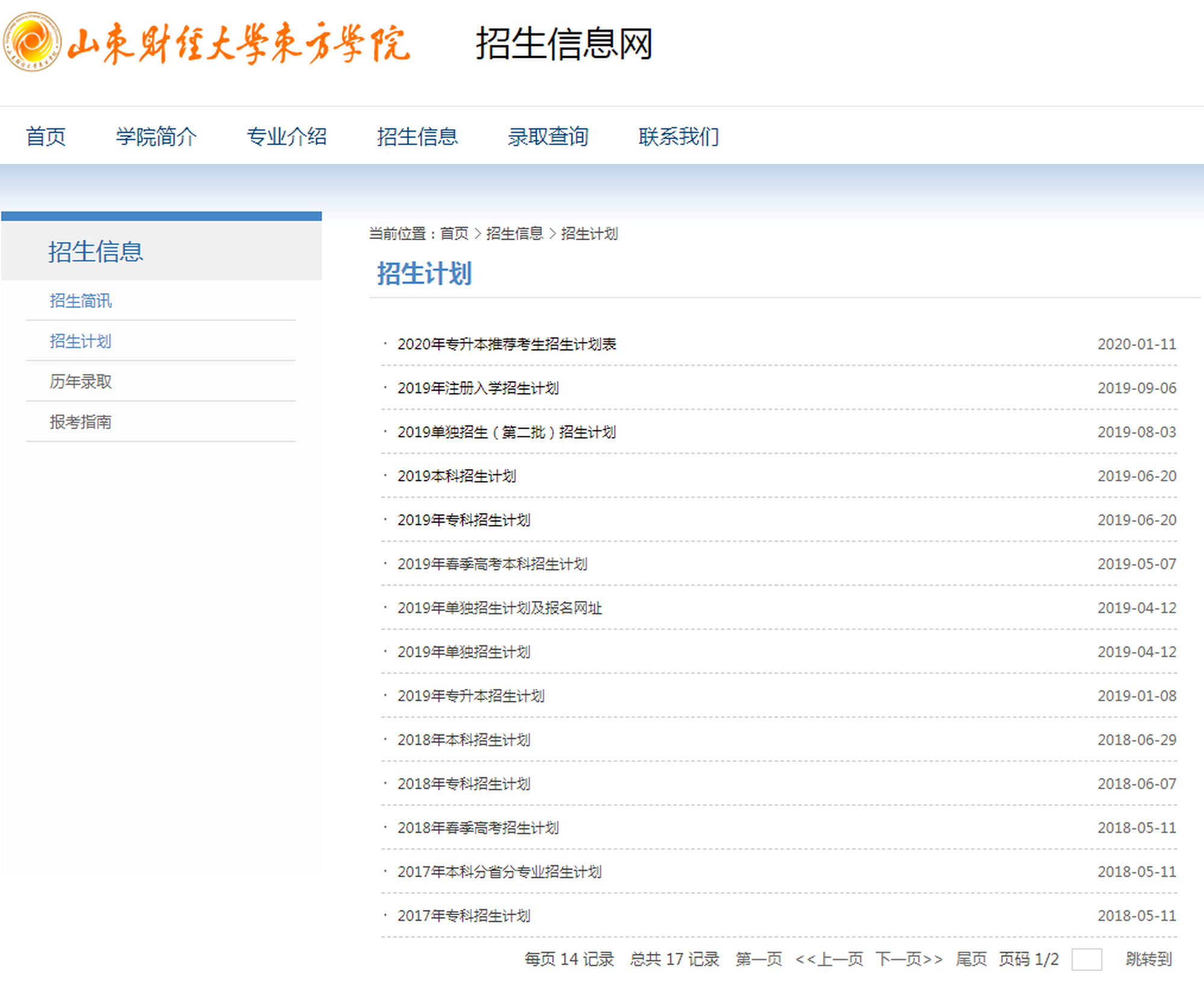Open 2017年专科招生计划 article

(x=464, y=916)
